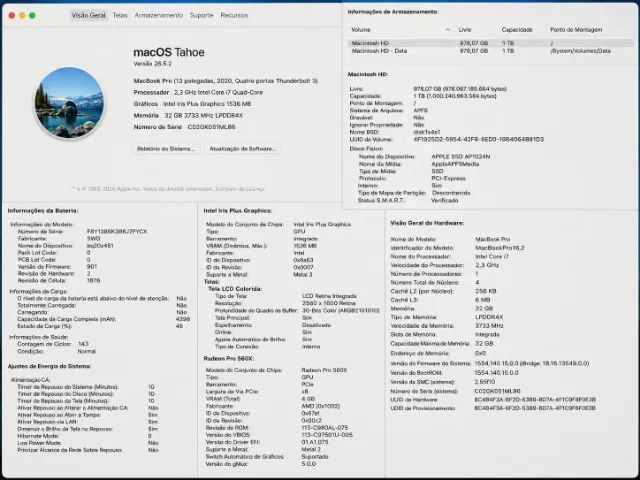Click the Hibernate Mode label
640x480 pixels.
pyautogui.click(x=38, y=436)
